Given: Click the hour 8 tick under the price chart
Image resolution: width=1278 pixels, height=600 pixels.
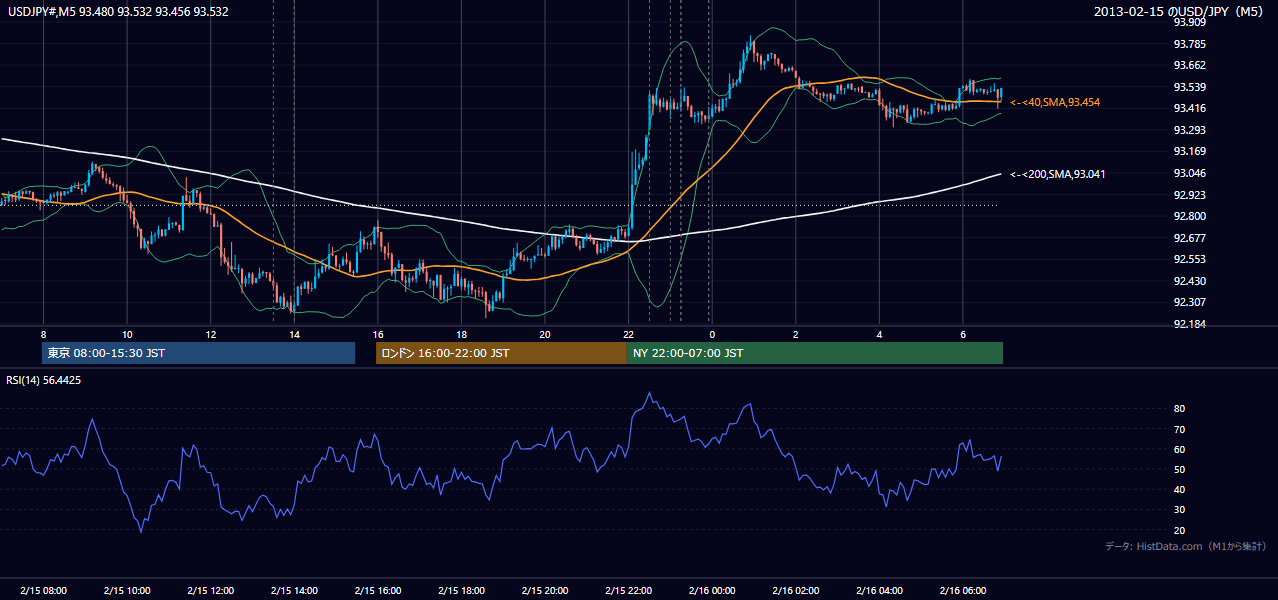Looking at the screenshot, I should (43, 334).
